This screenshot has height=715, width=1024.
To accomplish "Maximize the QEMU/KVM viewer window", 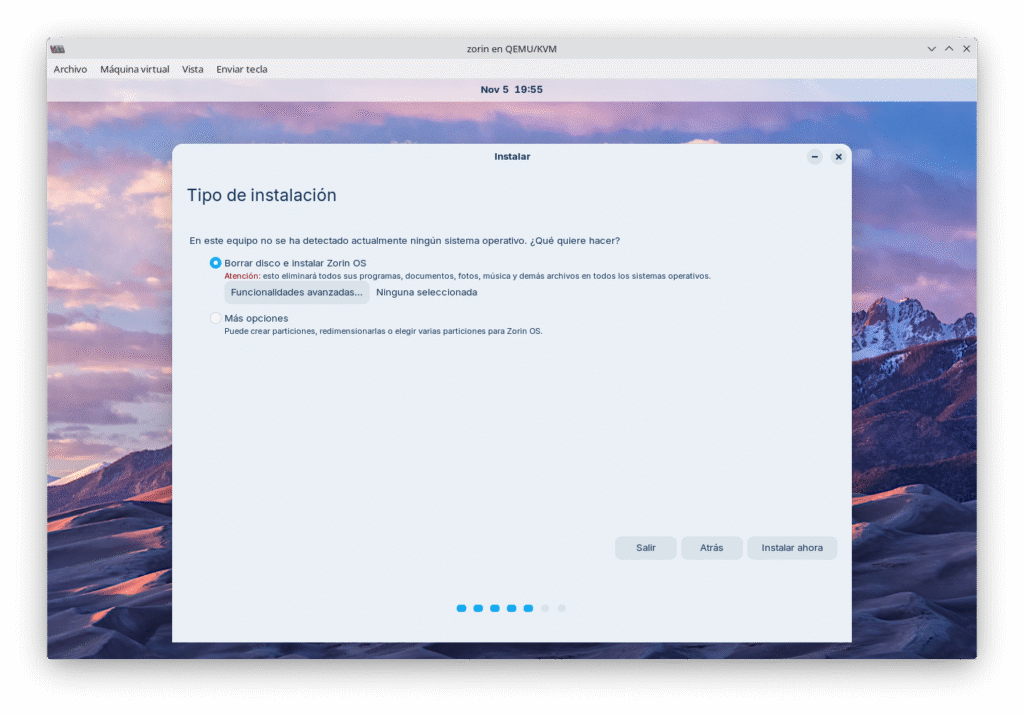I will point(949,49).
